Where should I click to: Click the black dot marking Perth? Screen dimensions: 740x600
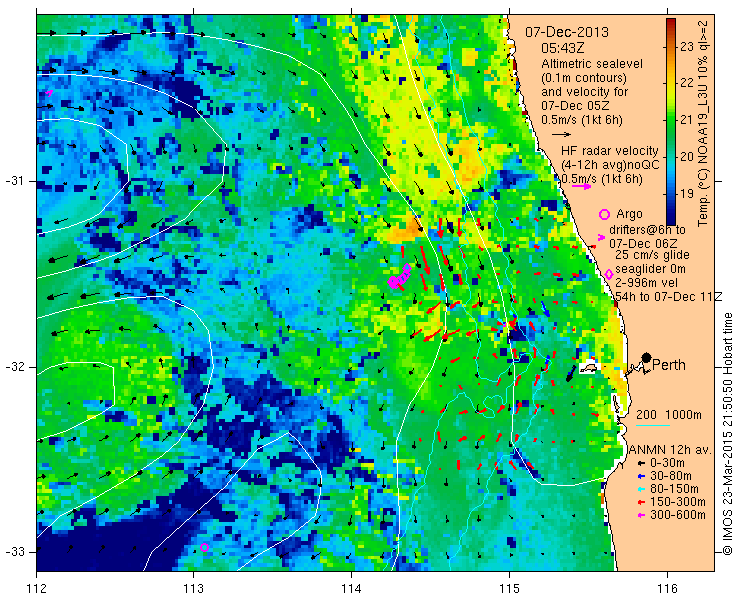tap(646, 358)
